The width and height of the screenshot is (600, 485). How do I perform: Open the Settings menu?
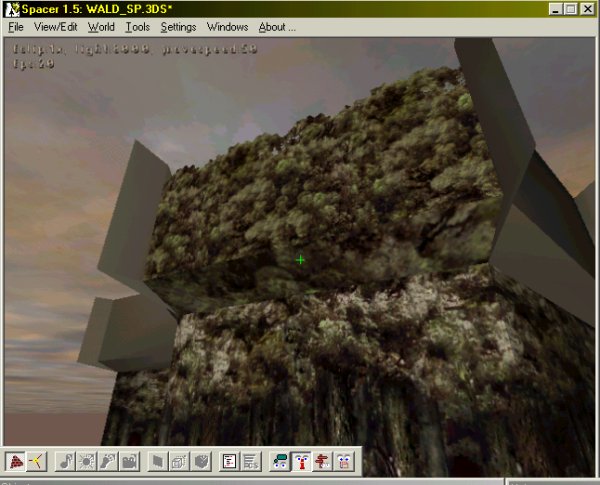pyautogui.click(x=178, y=27)
